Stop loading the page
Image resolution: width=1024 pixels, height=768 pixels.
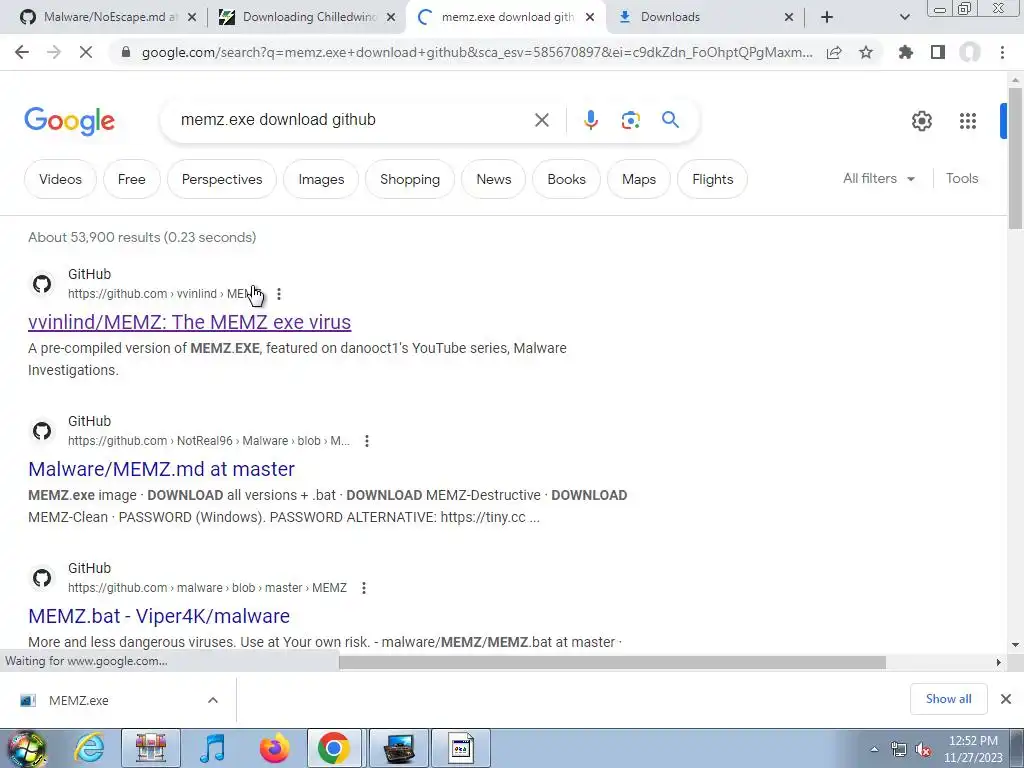coord(86,52)
